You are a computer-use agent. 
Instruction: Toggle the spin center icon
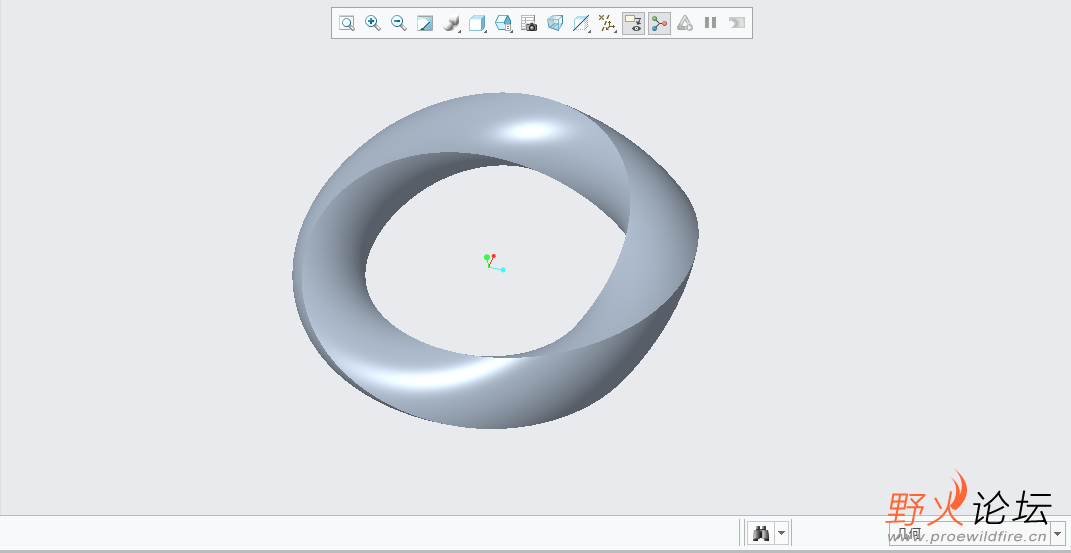coord(659,23)
